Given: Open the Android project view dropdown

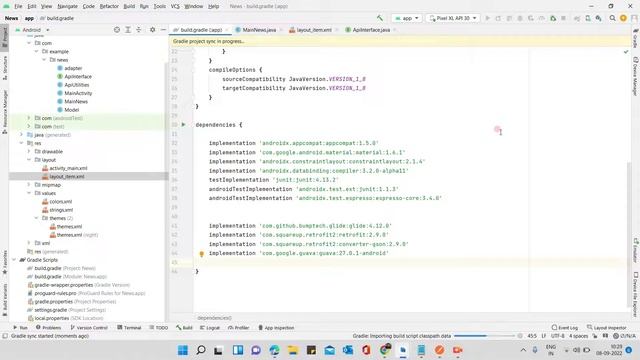Looking at the screenshot, I should pyautogui.click(x=33, y=30).
